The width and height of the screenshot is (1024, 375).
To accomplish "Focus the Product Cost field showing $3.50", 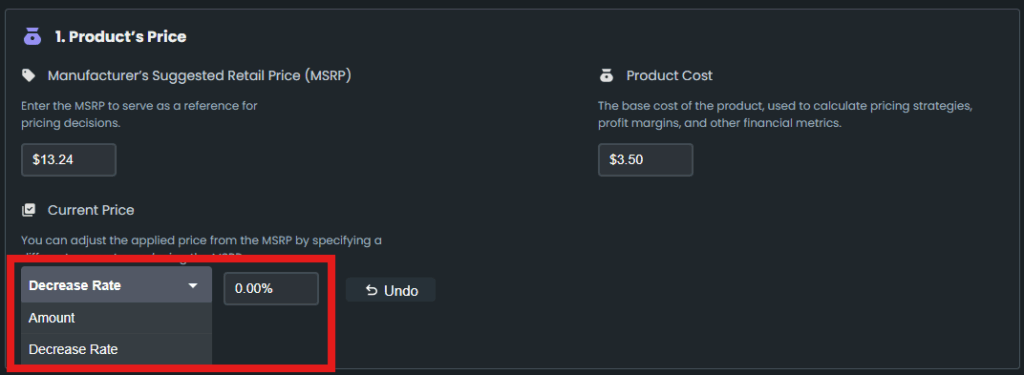I will click(645, 160).
